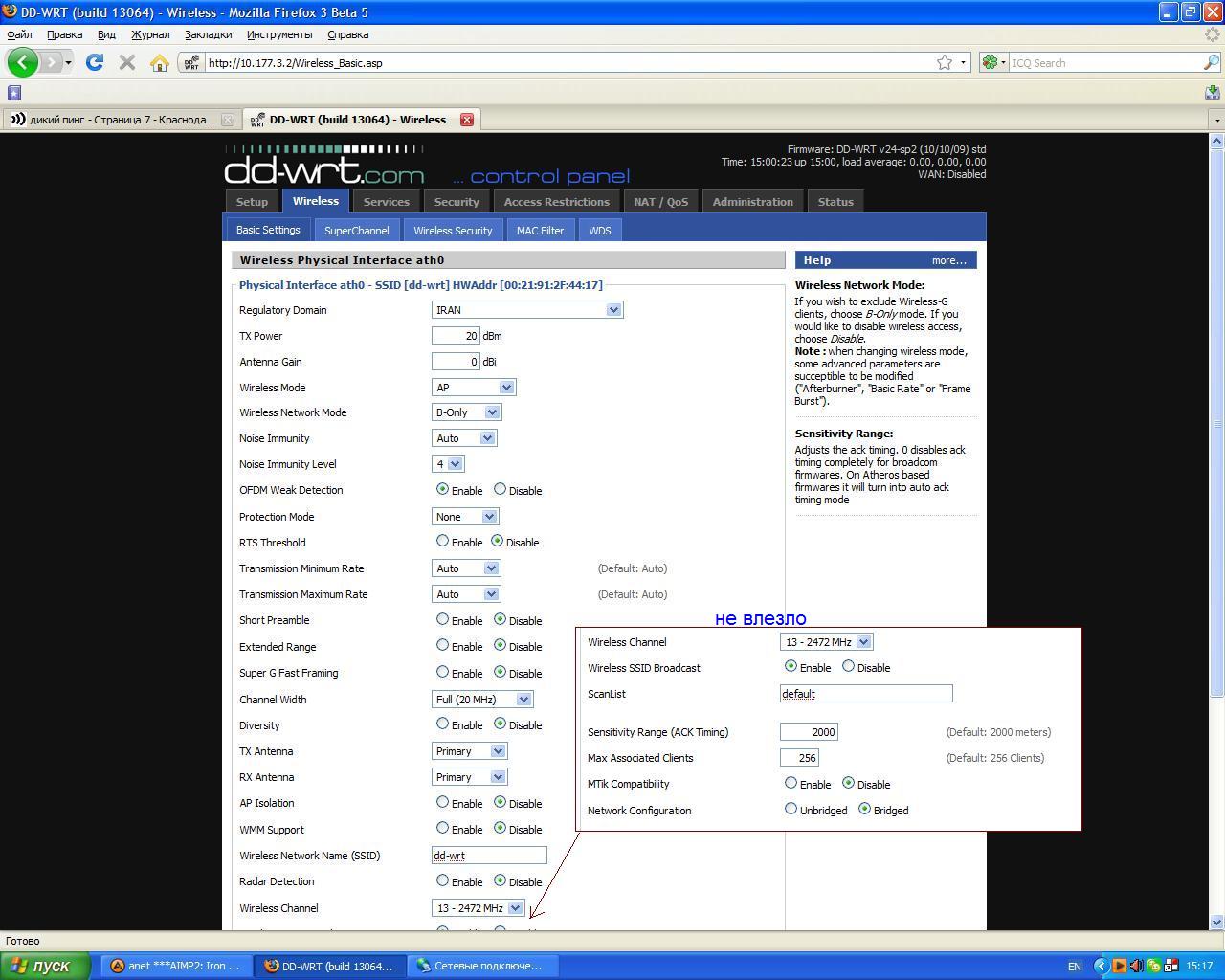Switch to the AIMP2 taskbar button
Screen dimensions: 1225x980
(176, 966)
